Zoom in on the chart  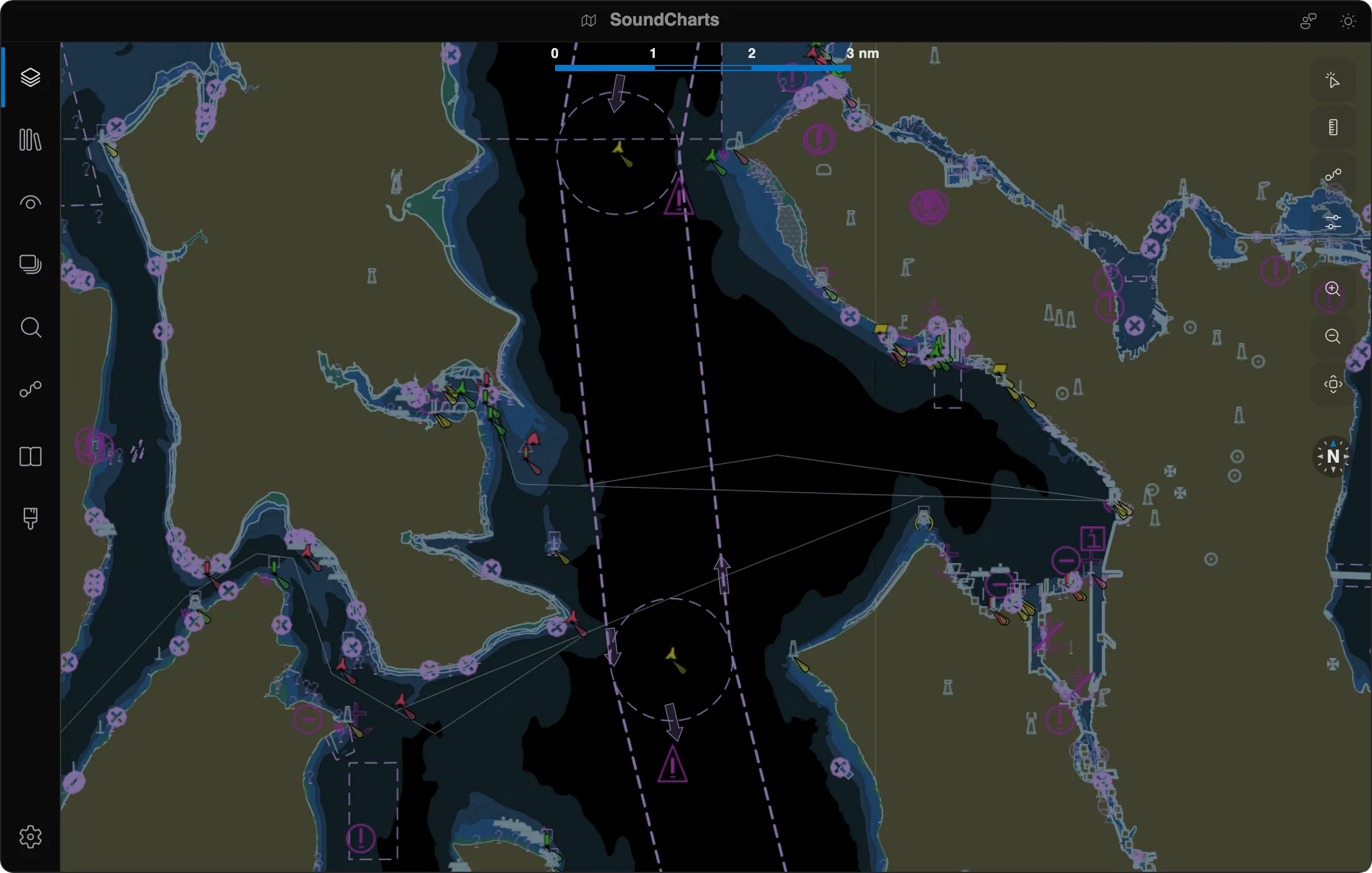(1333, 289)
